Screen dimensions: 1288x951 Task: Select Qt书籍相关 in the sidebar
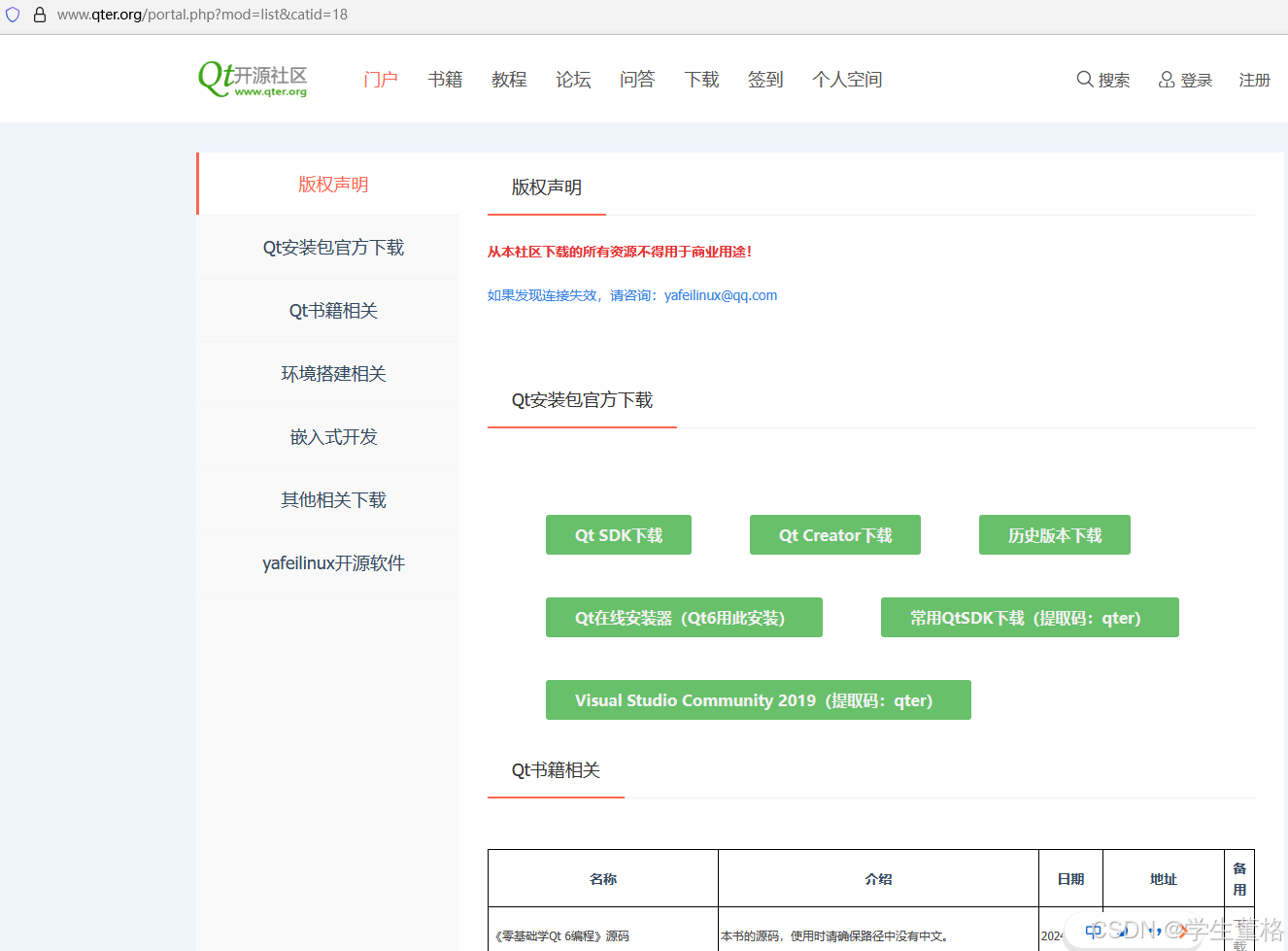(327, 310)
